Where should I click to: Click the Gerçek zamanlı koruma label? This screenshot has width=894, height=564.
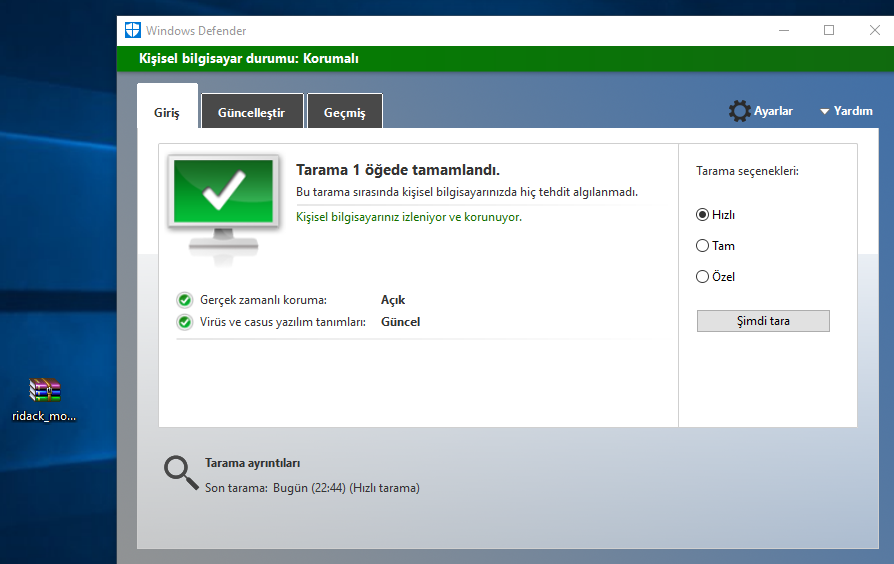pos(263,300)
